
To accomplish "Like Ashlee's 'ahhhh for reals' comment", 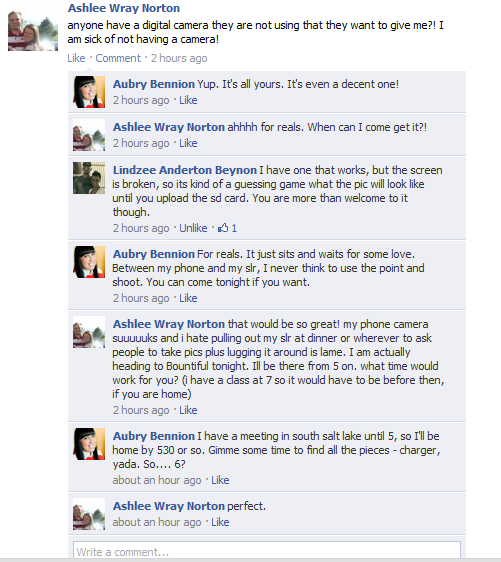I will pyautogui.click(x=188, y=143).
